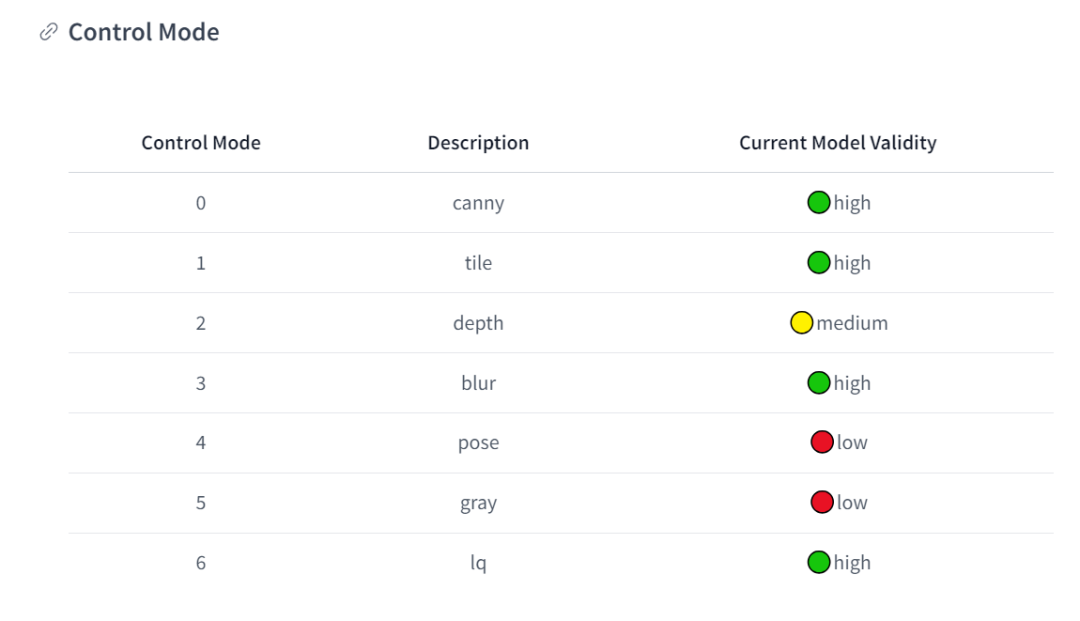Click the Current Model Validity column header
This screenshot has width=1080, height=621.
coord(838,143)
